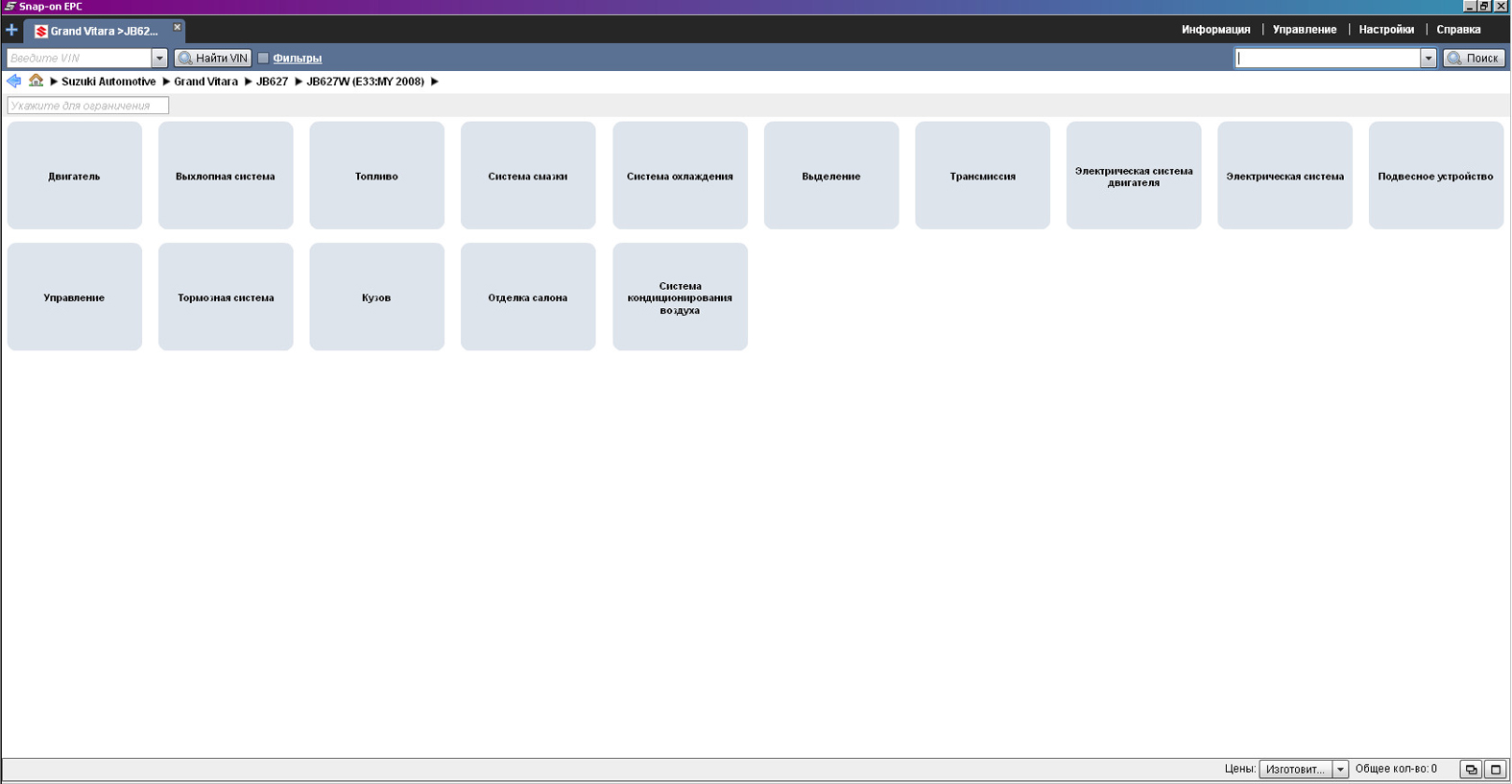Open the VIN input dropdown arrow
Viewport: 1512px width, 784px height.
[159, 59]
